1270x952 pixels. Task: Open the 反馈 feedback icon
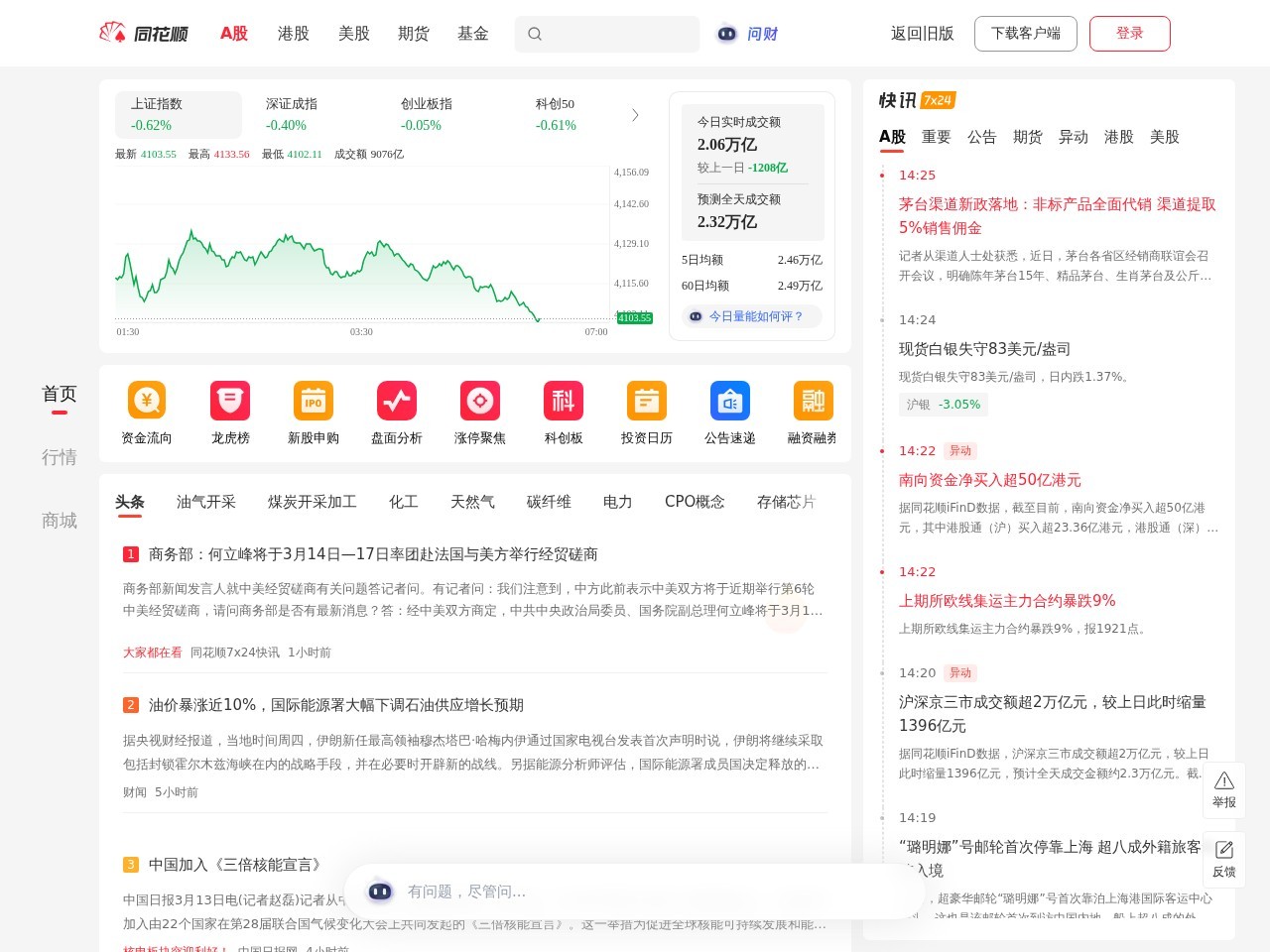click(1223, 860)
